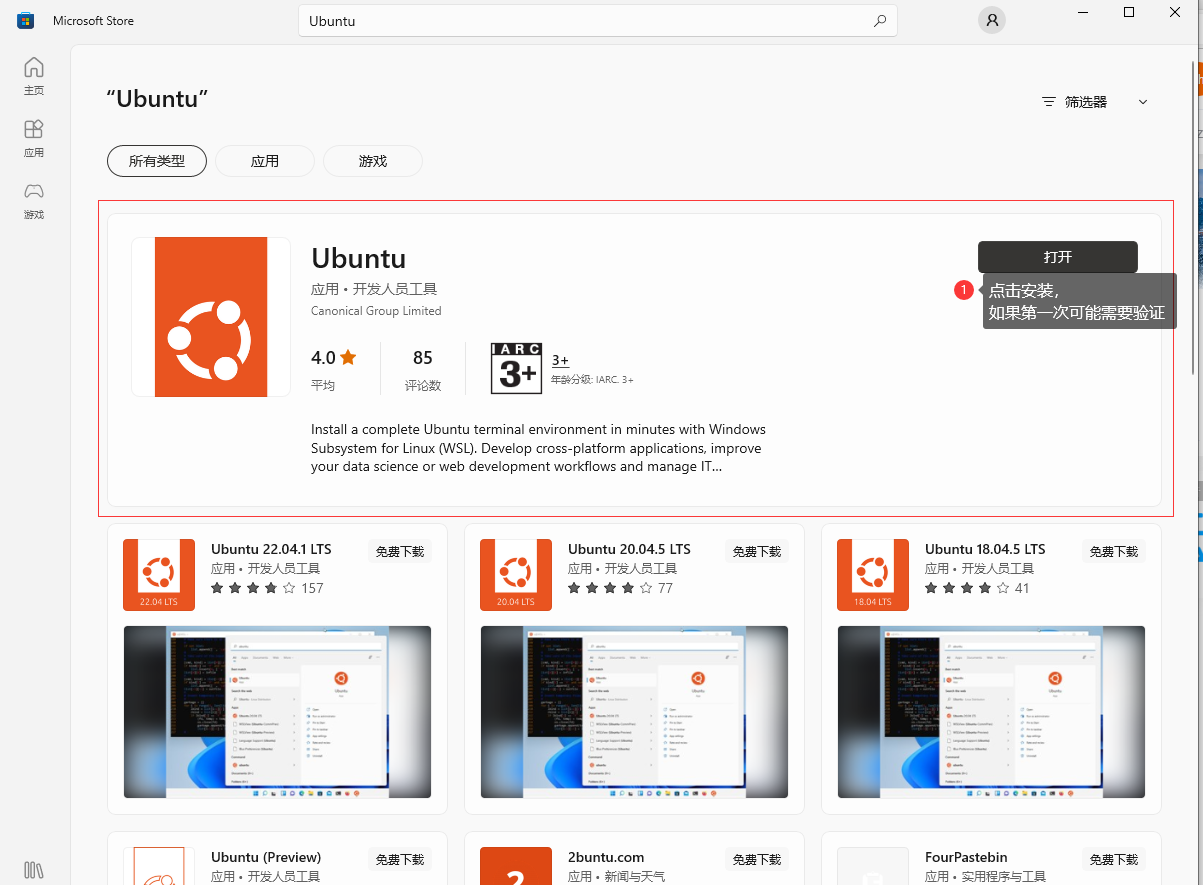
Task: Click the 打开 button for Ubuntu
Action: point(1058,257)
